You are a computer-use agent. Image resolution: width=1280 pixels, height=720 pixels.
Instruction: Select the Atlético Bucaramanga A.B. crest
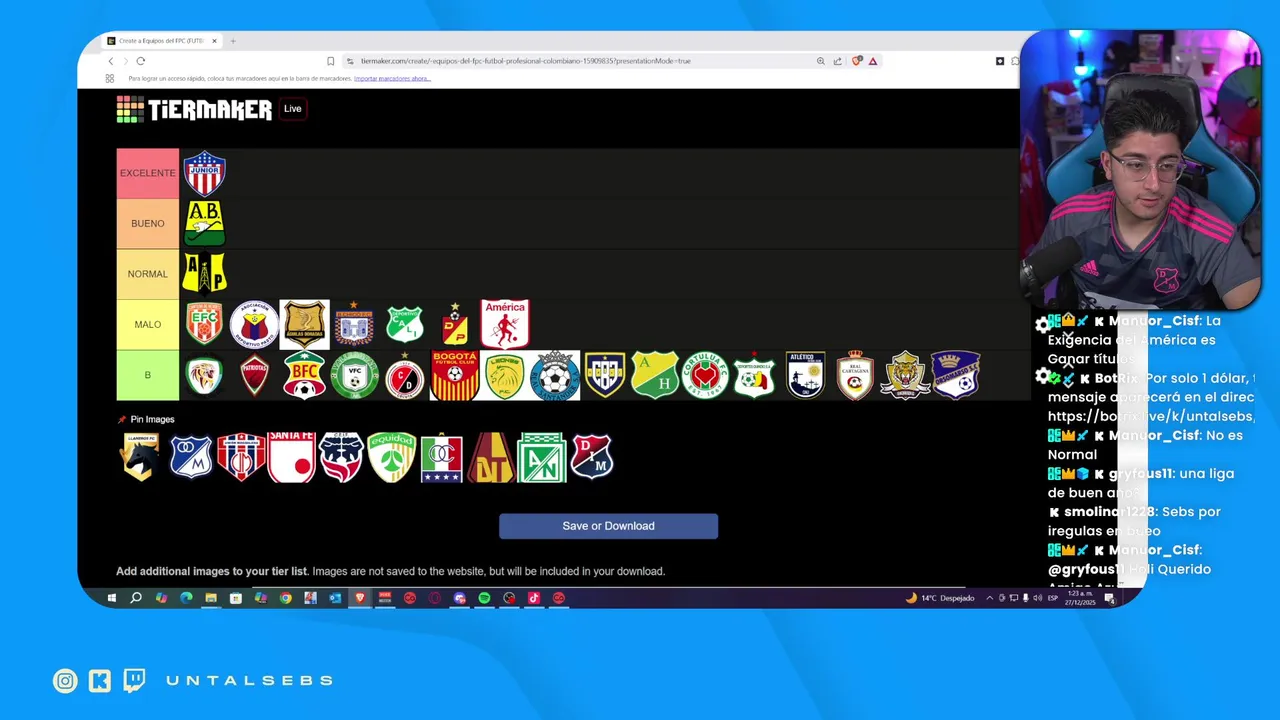click(x=205, y=223)
